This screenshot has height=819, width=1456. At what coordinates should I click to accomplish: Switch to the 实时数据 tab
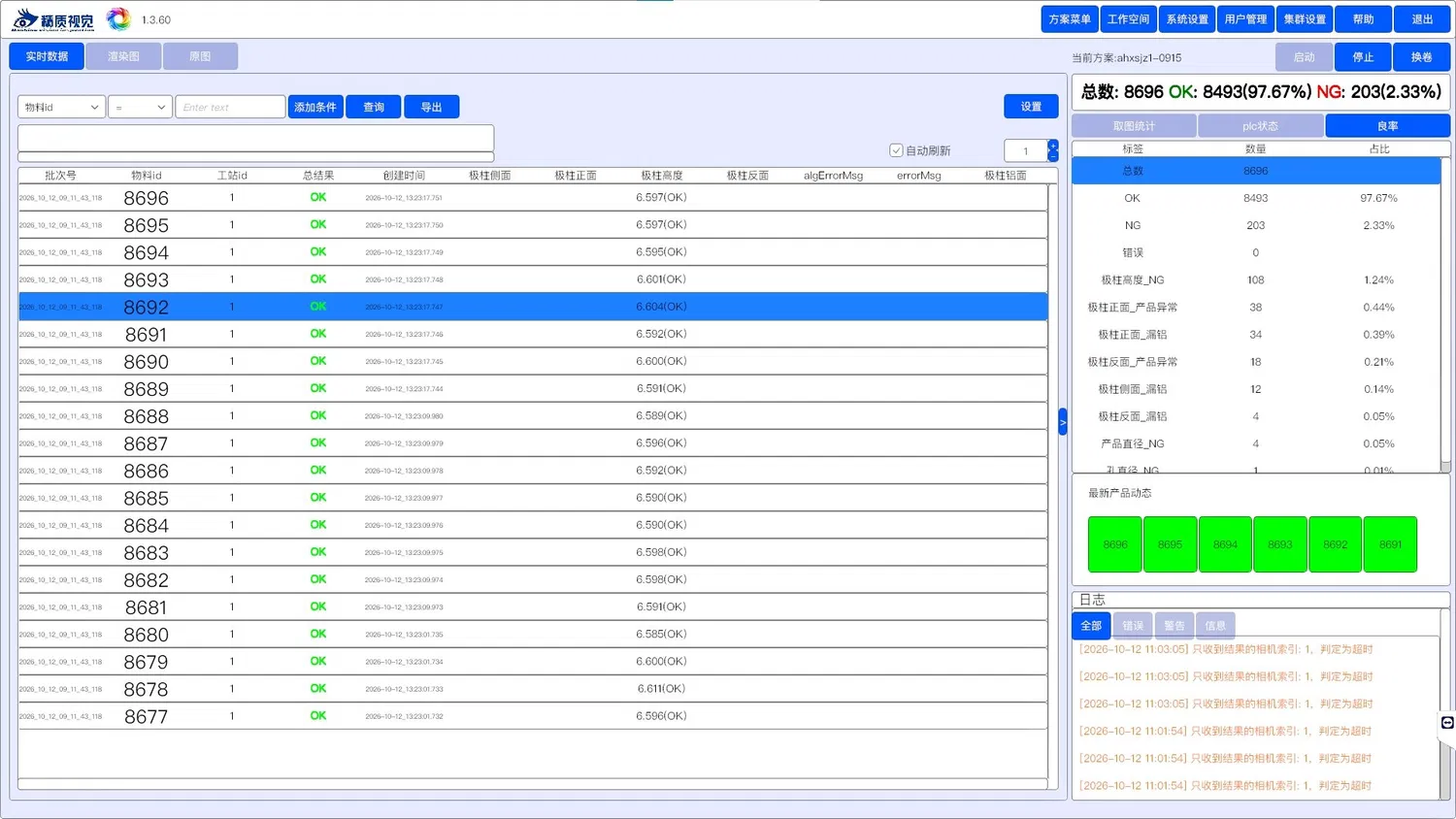(x=47, y=56)
